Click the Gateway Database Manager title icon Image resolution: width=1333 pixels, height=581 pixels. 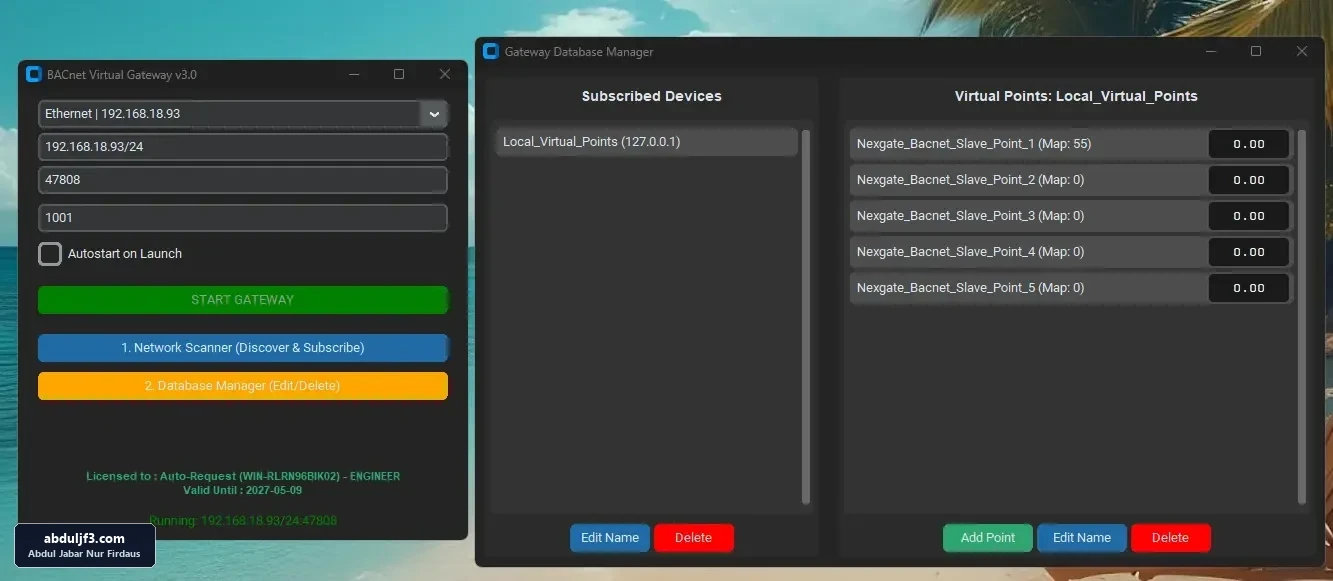pyautogui.click(x=490, y=52)
